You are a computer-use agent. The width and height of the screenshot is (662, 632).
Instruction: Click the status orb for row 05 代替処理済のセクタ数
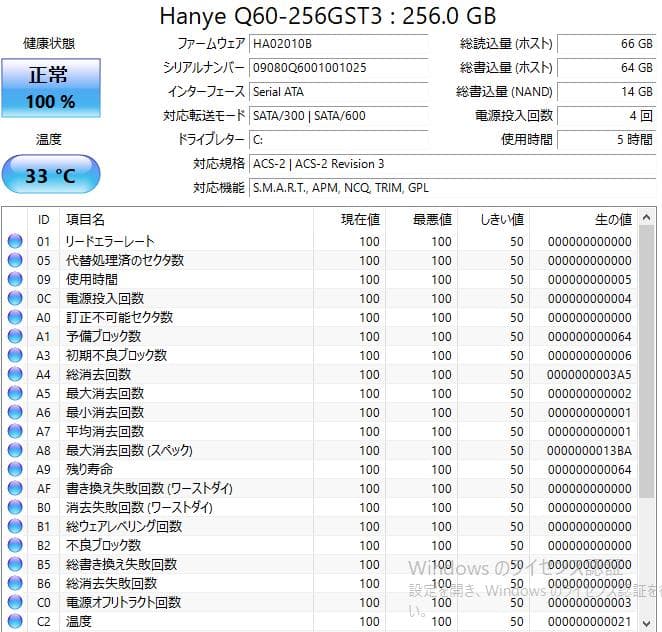[15, 260]
